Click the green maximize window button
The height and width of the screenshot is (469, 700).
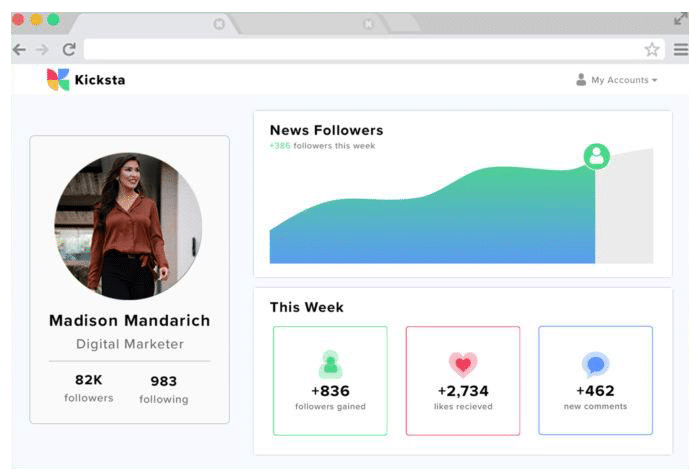(54, 20)
